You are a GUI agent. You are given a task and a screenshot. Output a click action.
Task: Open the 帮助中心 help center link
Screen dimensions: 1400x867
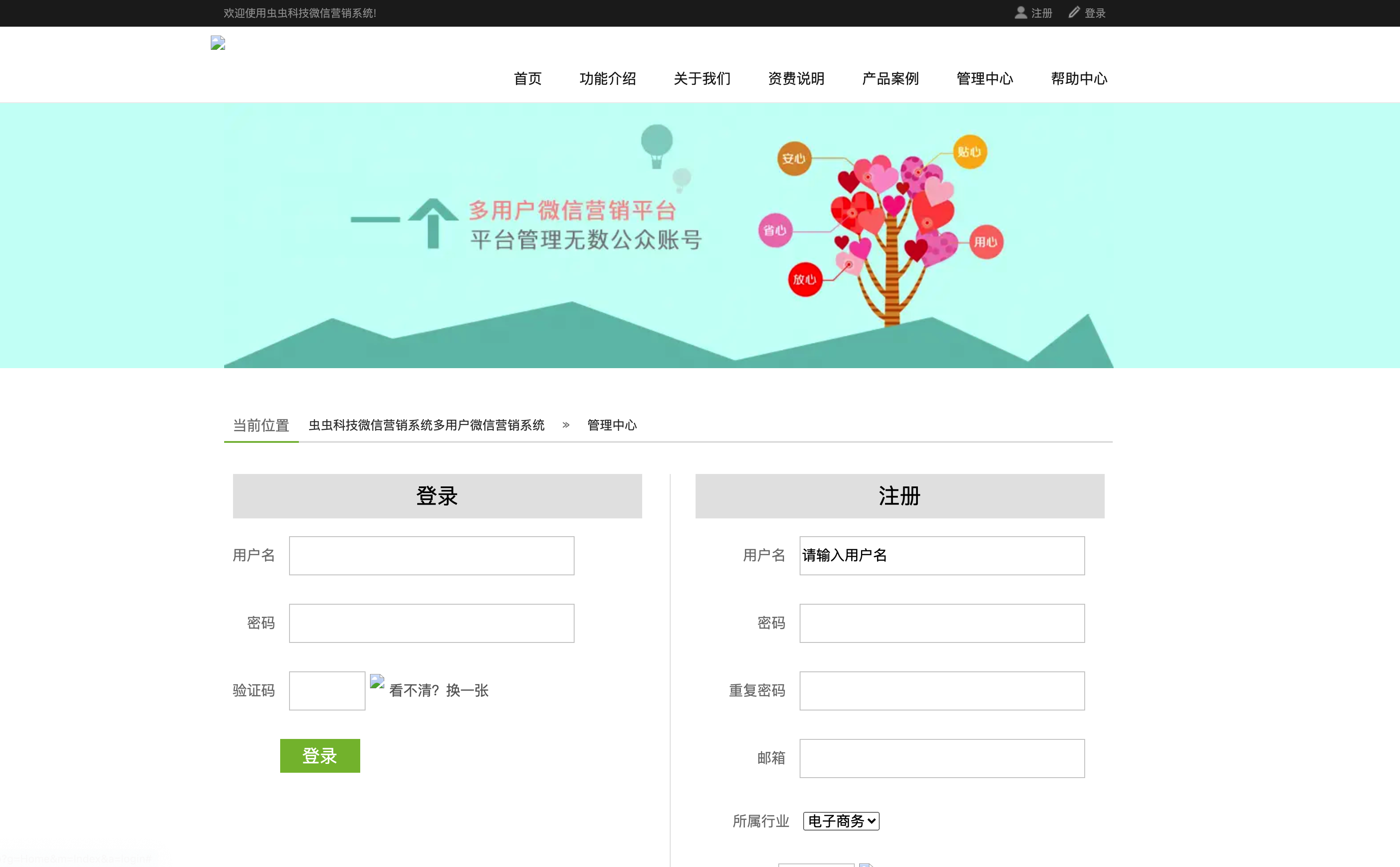coord(1078,79)
